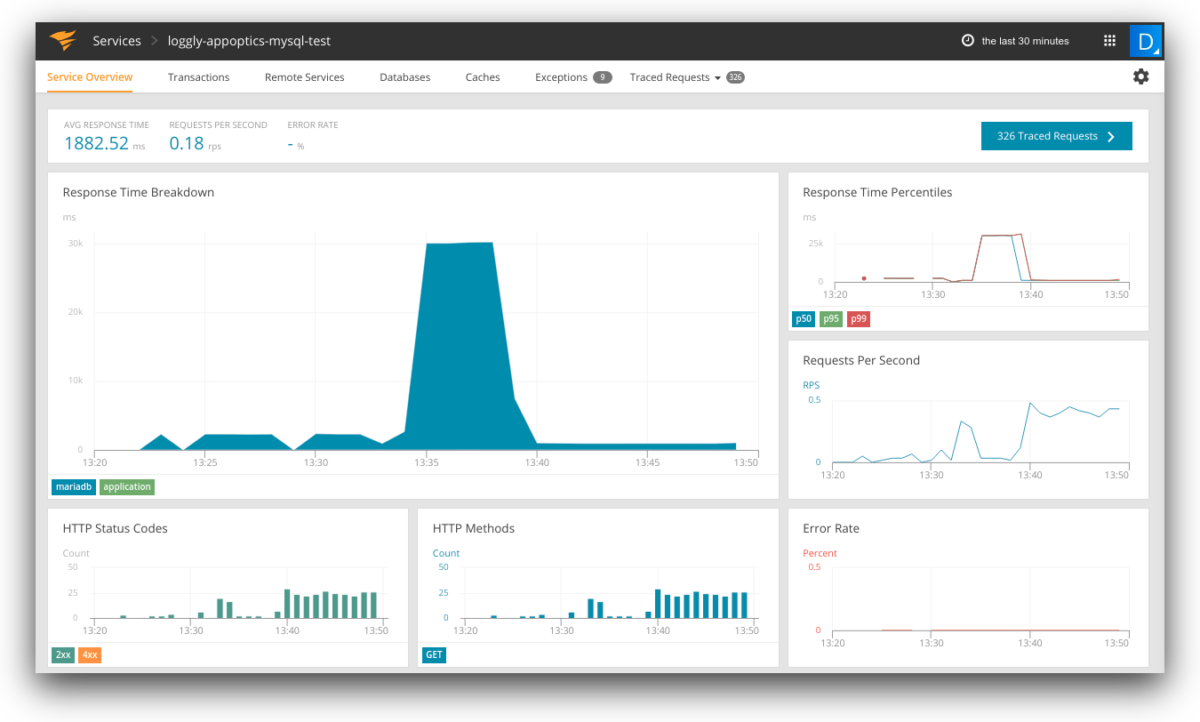Toggle the p99 percentile legend
Screen dimensions: 1200x722
pyautogui.click(x=858, y=319)
